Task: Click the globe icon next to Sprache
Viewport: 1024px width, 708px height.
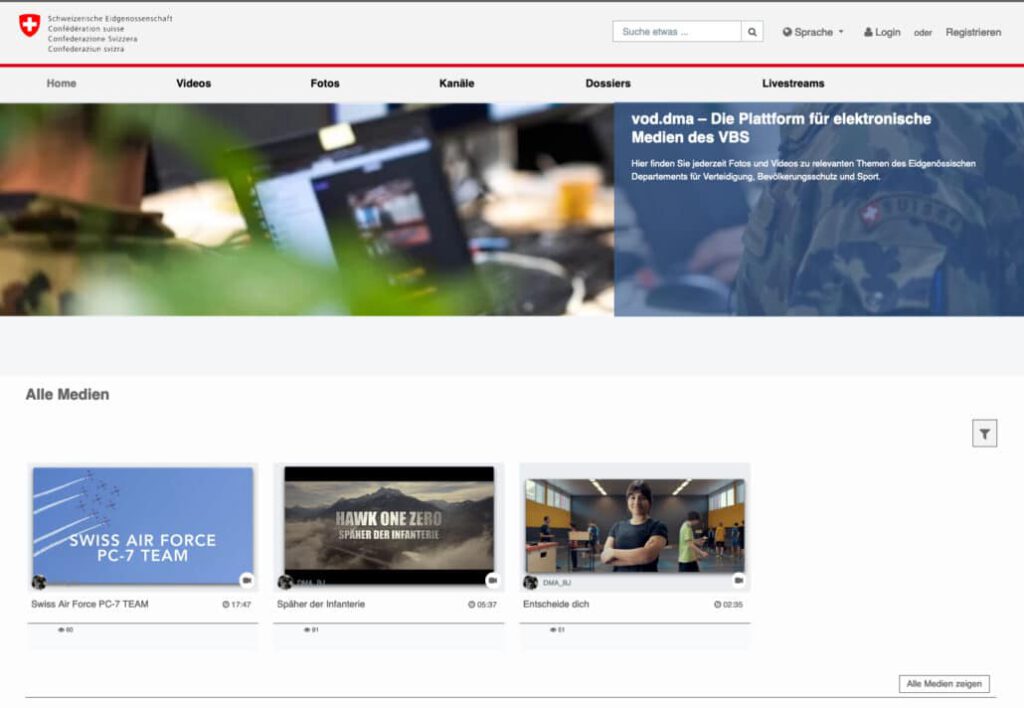Action: point(787,31)
